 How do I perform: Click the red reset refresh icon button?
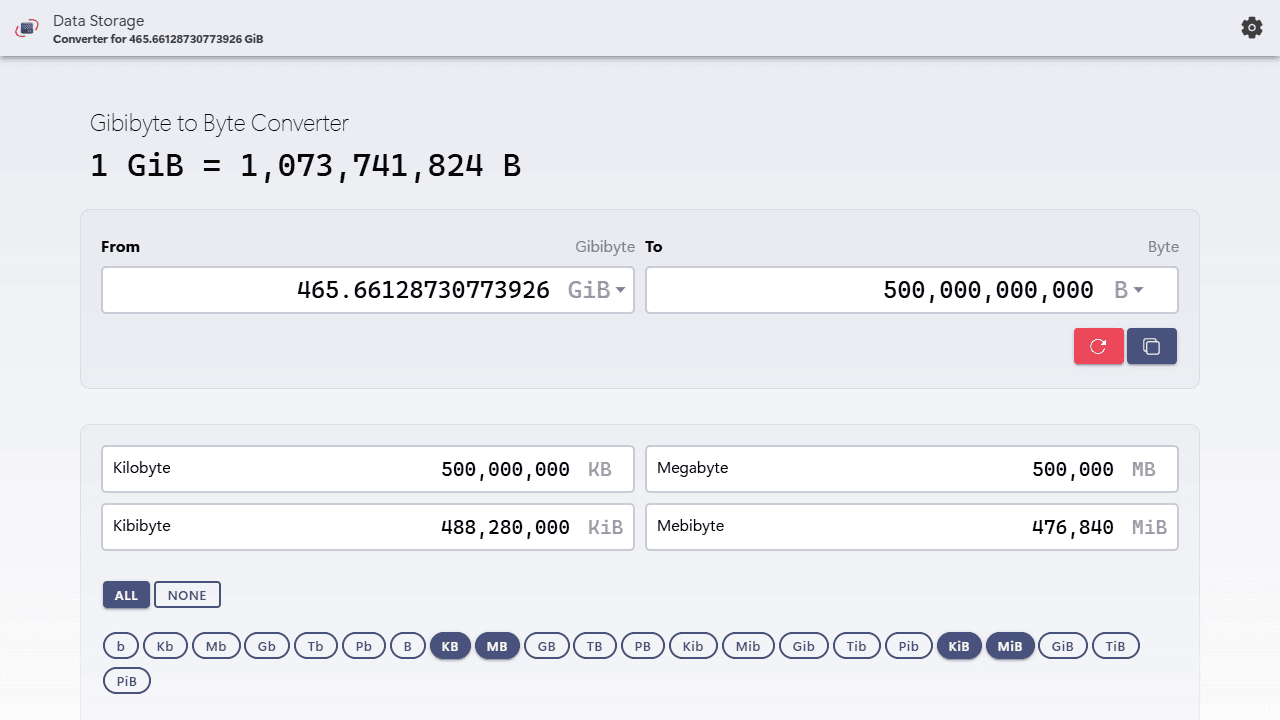tap(1099, 346)
